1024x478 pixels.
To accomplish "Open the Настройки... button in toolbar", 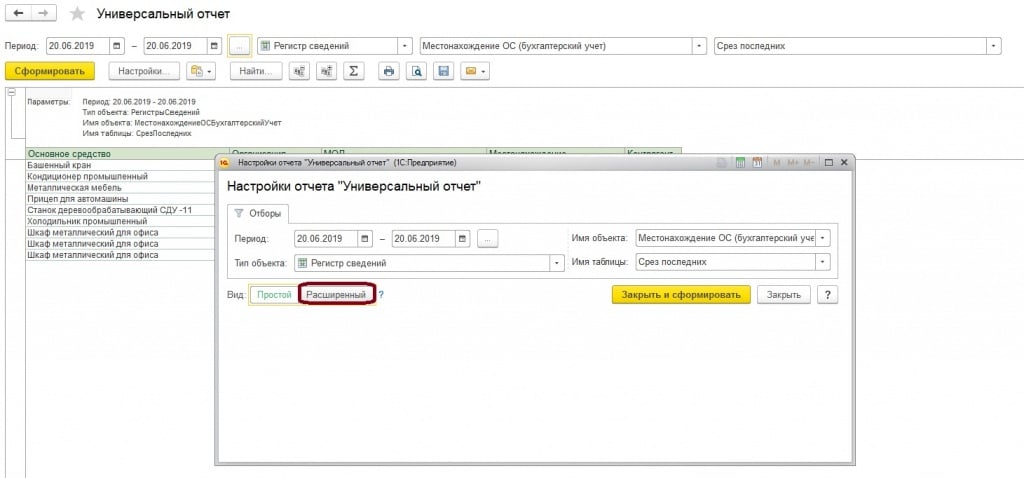I will 143,71.
